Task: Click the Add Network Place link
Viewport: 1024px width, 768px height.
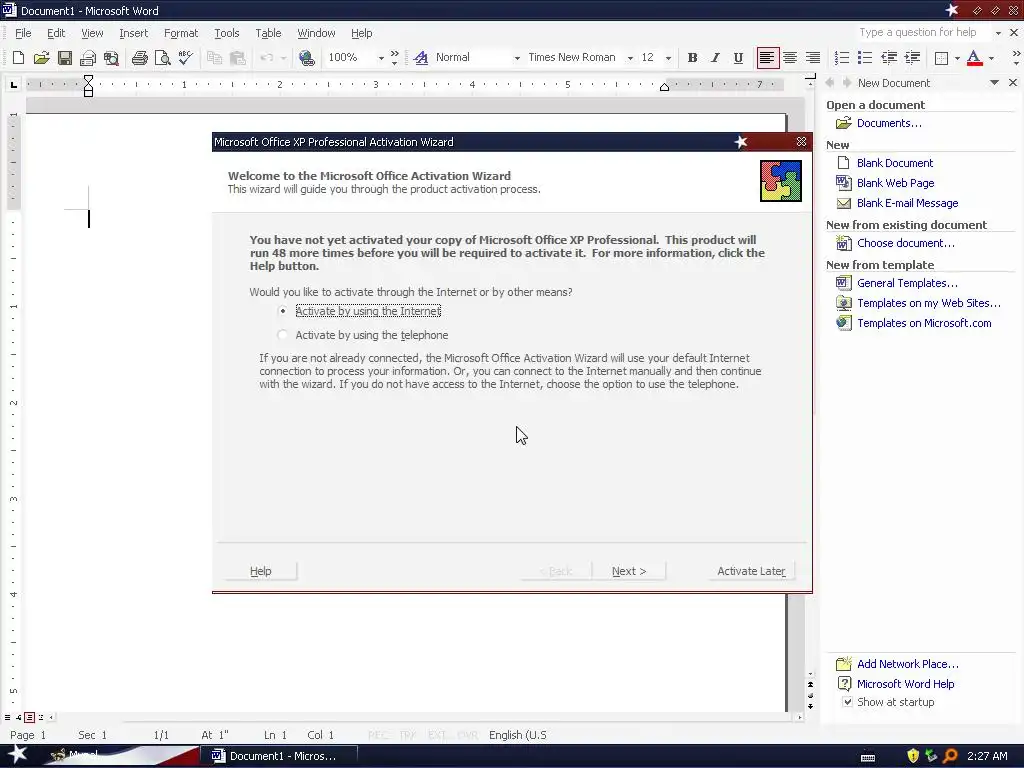Action: click(x=908, y=664)
